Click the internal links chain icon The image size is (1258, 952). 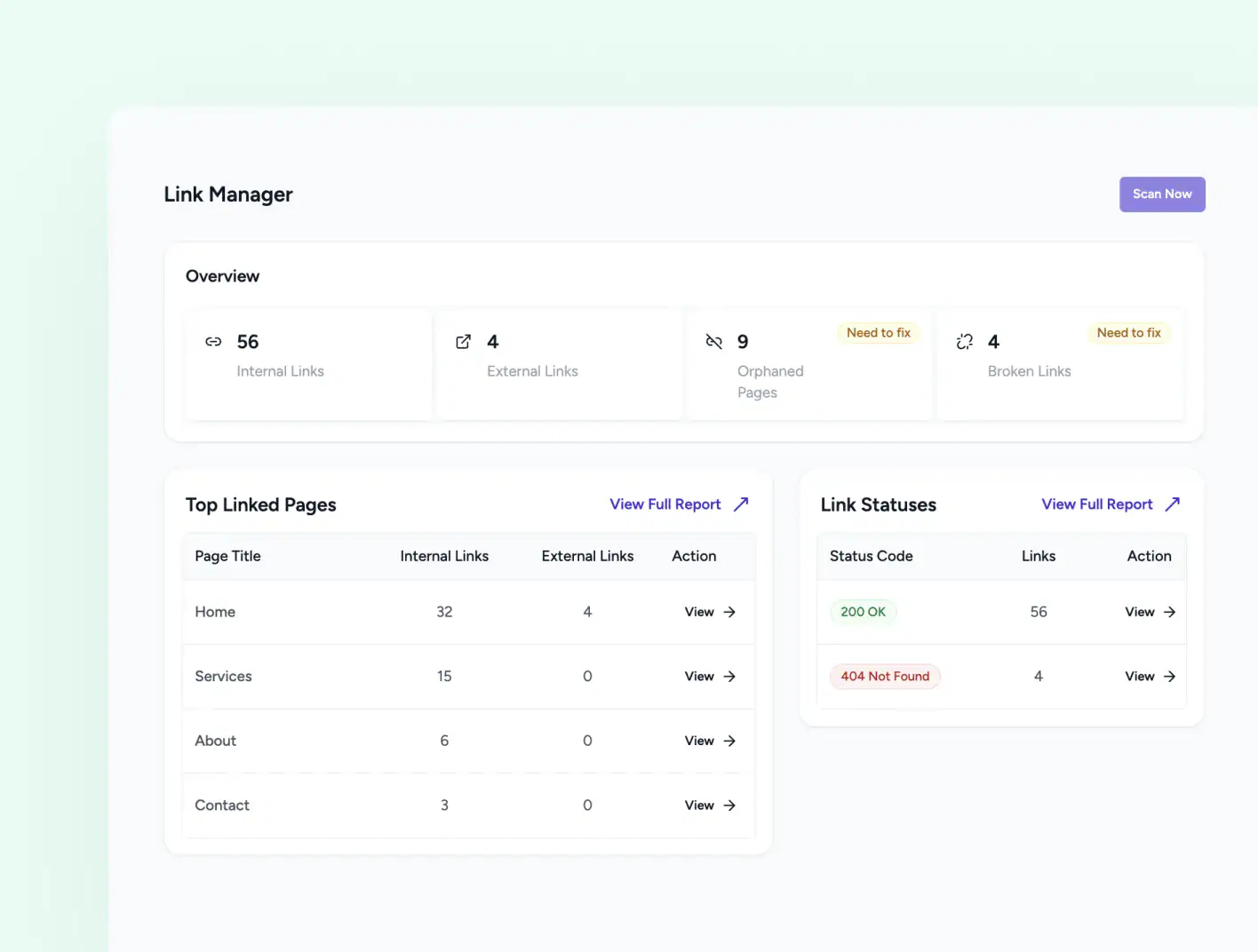coord(213,342)
